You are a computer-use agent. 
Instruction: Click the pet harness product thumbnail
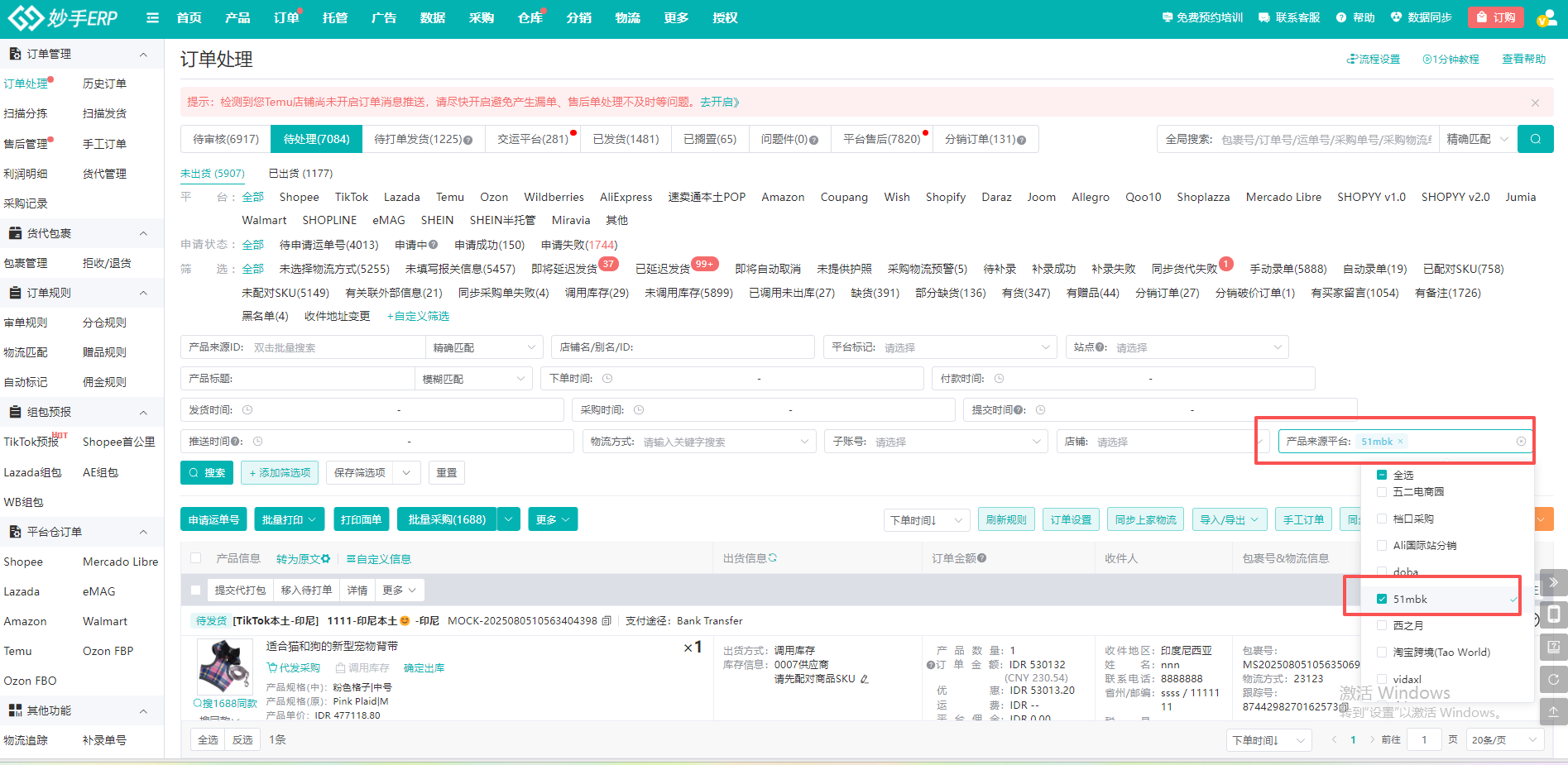coord(224,667)
